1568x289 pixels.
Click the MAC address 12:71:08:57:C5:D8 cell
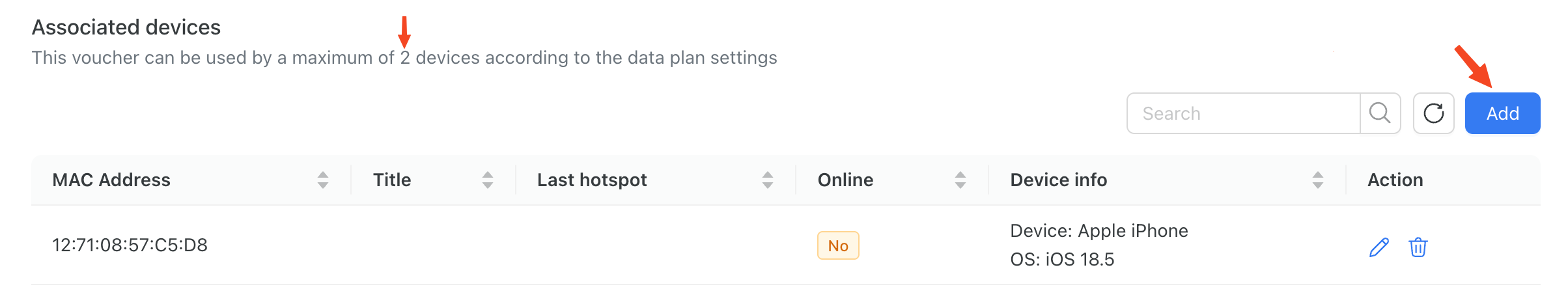tap(130, 245)
